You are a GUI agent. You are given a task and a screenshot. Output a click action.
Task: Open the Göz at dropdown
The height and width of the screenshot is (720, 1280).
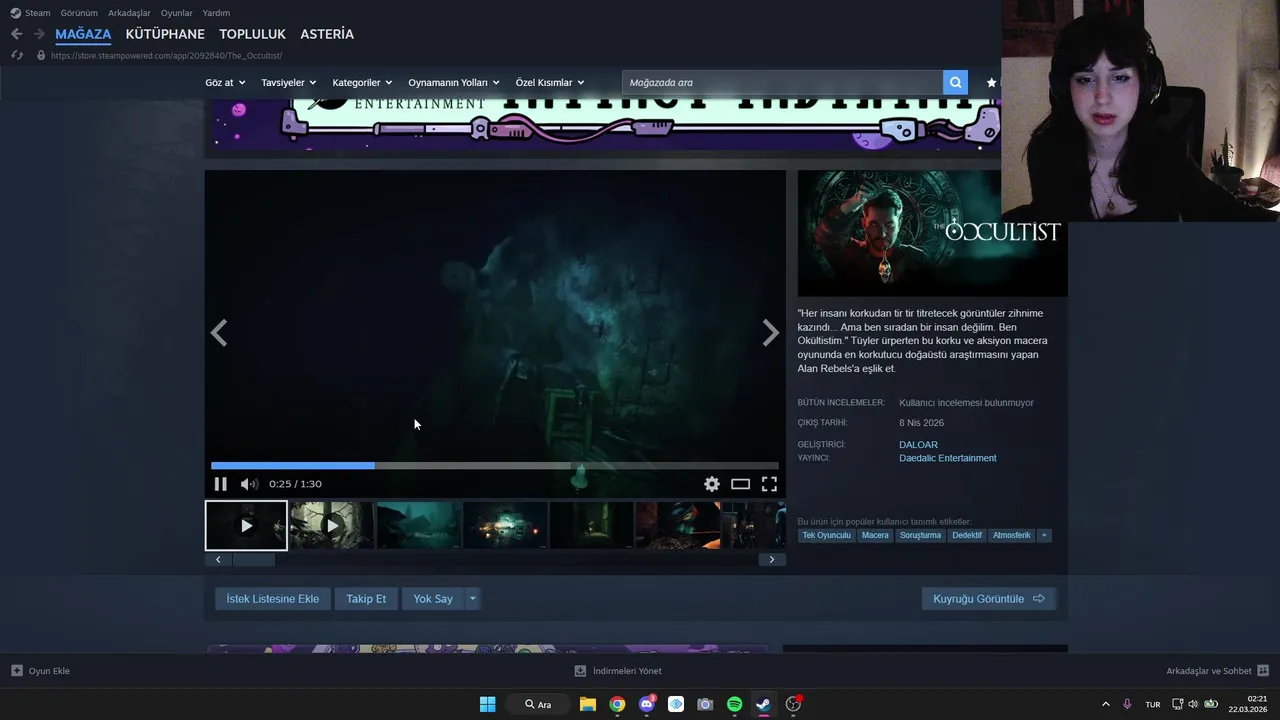pos(225,83)
